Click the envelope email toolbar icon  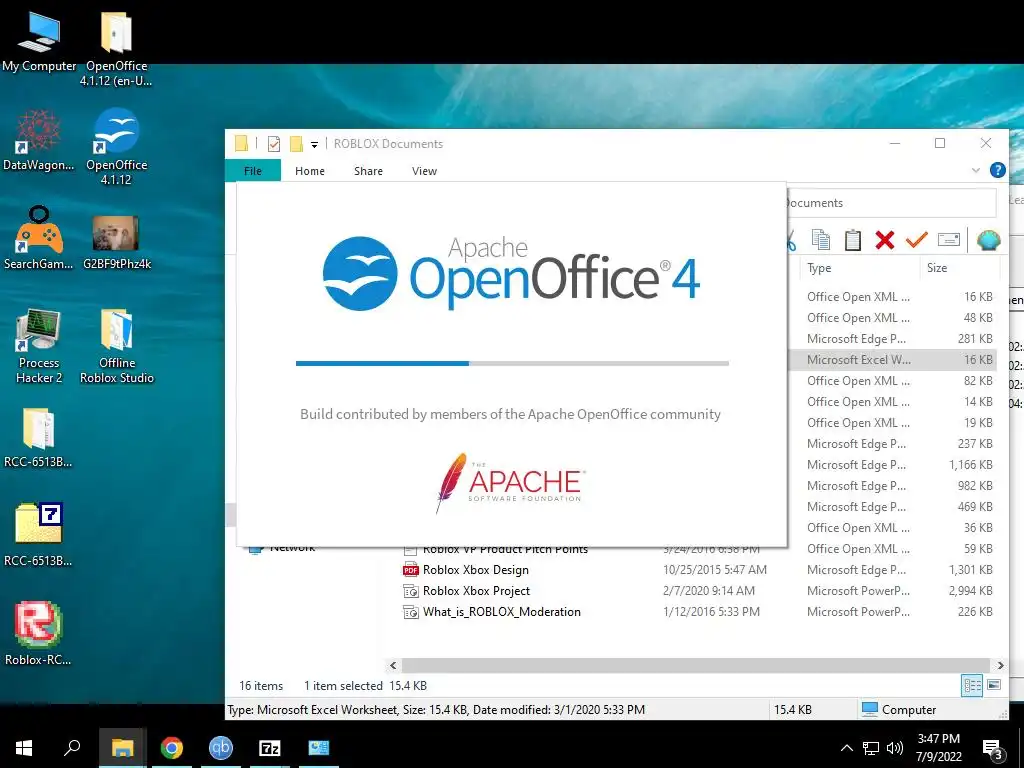(949, 240)
